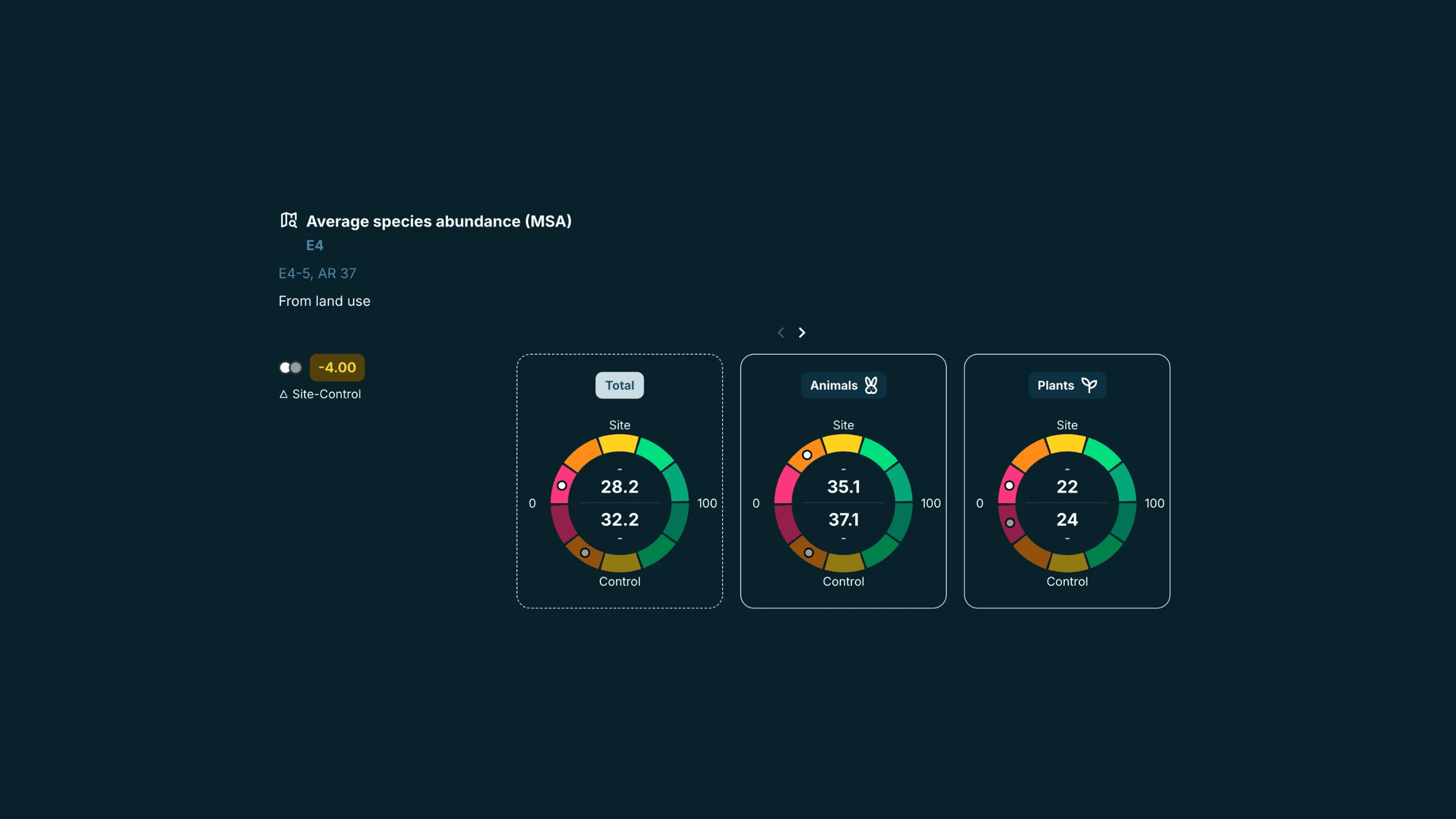The width and height of the screenshot is (1456, 819).
Task: Click the 22 site value in Plants
Action: [x=1067, y=486]
